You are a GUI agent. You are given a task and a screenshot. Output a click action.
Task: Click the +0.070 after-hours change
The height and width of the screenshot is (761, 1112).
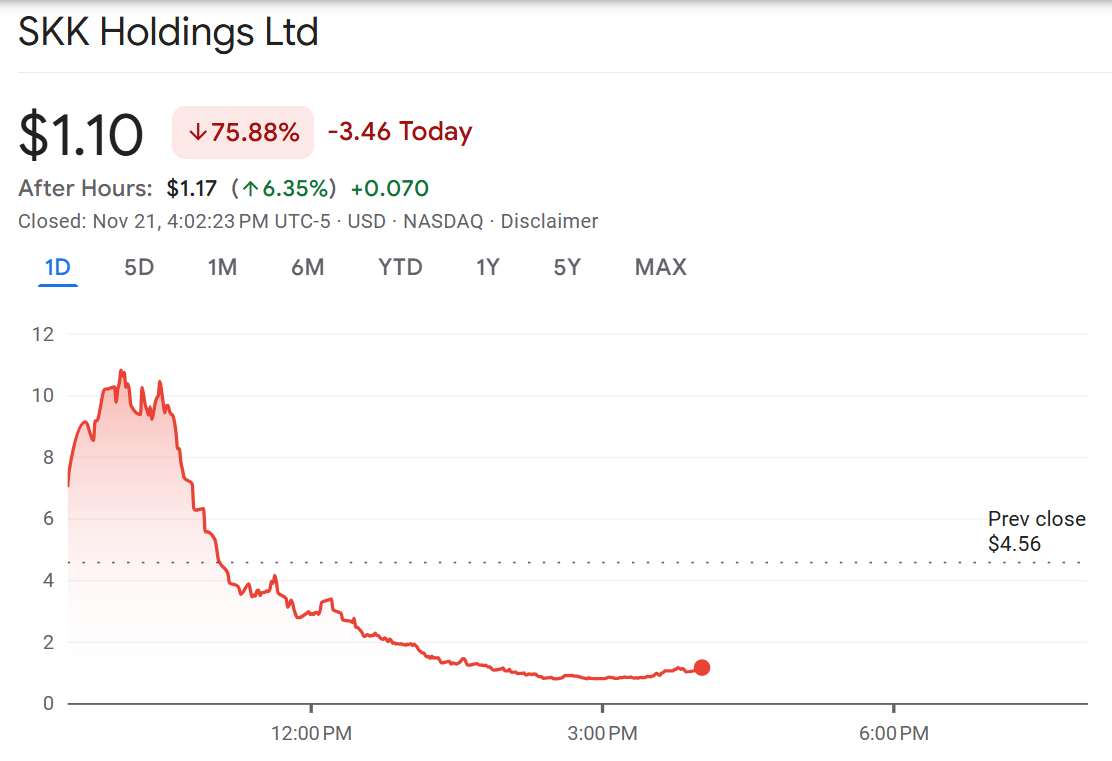[390, 188]
